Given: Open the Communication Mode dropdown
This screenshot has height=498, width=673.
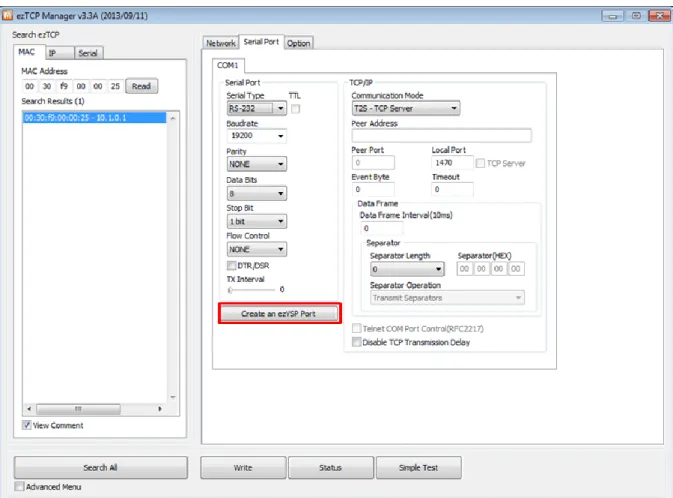Looking at the screenshot, I should 406,108.
